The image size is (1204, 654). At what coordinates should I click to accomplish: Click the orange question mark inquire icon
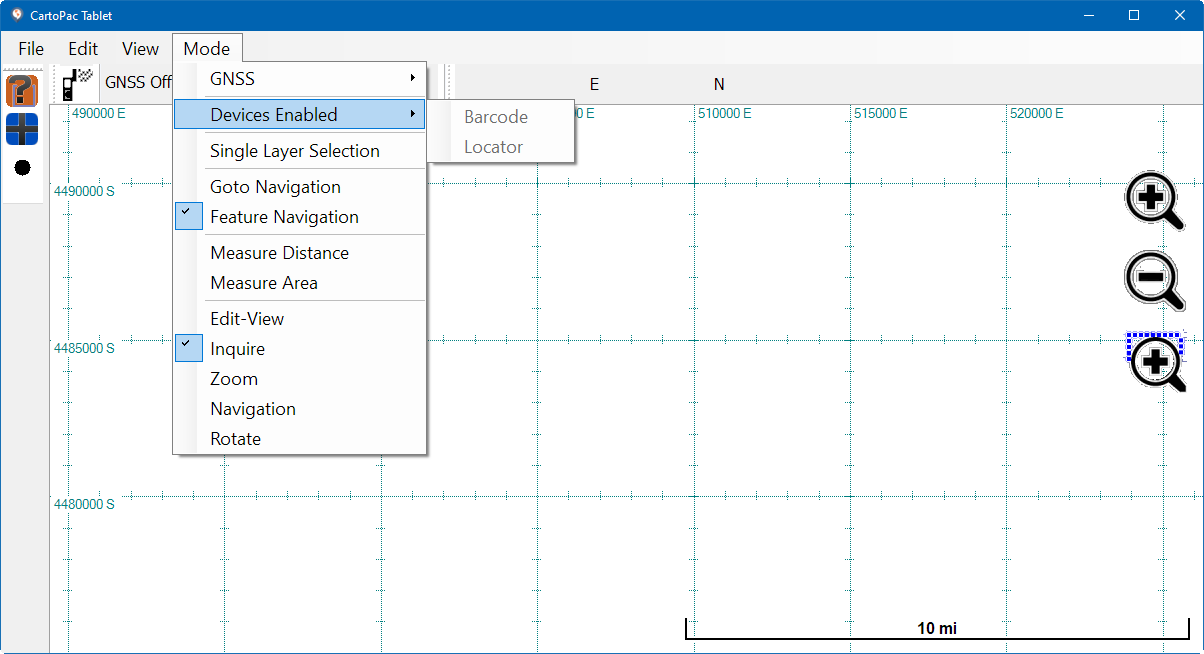click(x=22, y=91)
